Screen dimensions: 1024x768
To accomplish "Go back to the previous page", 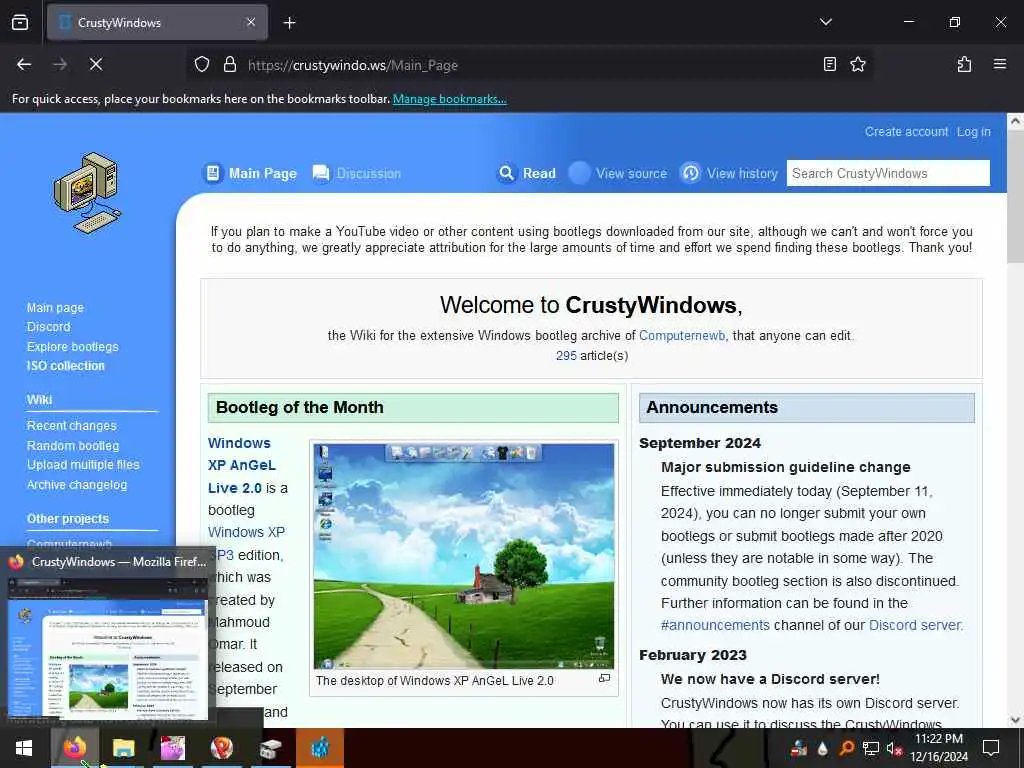I will coord(24,64).
